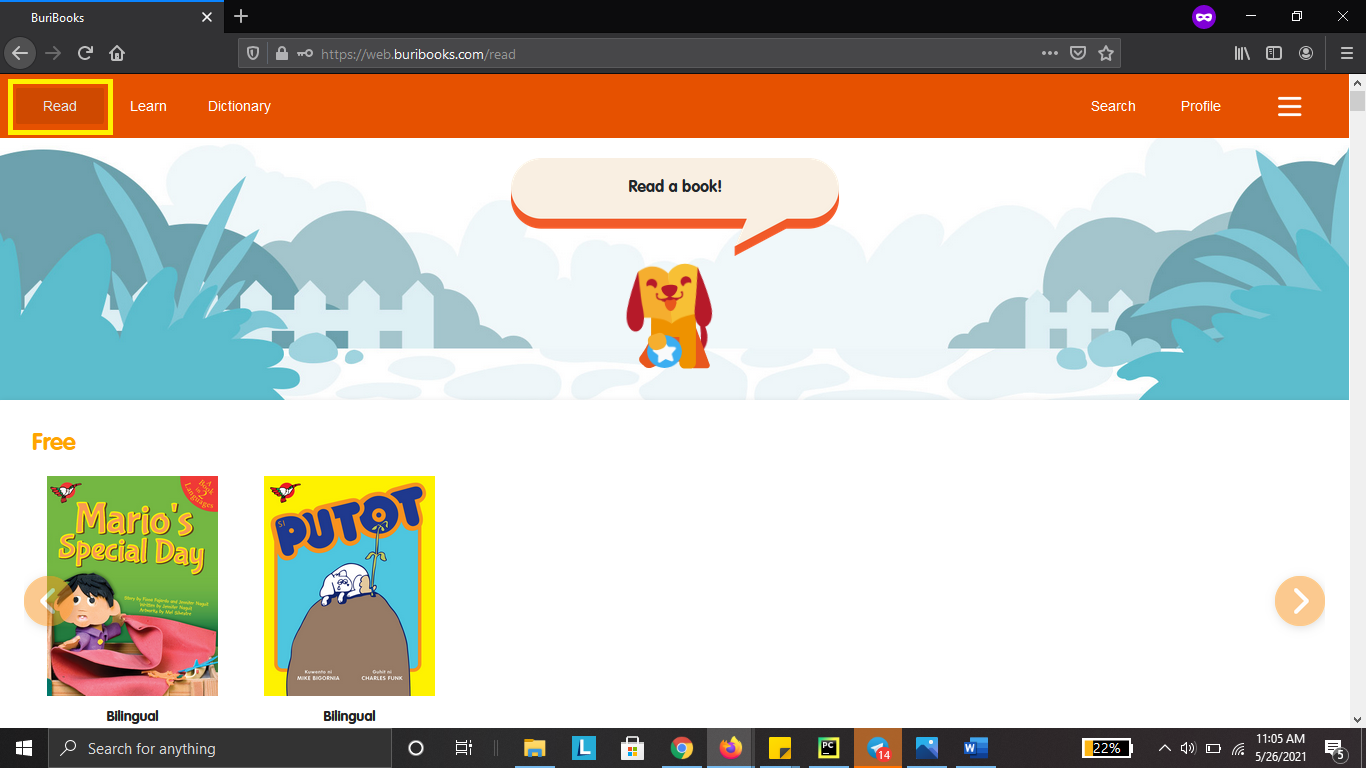This screenshot has height=768, width=1366.
Task: Open Wi-Fi network settings in the tray
Action: 1238,748
